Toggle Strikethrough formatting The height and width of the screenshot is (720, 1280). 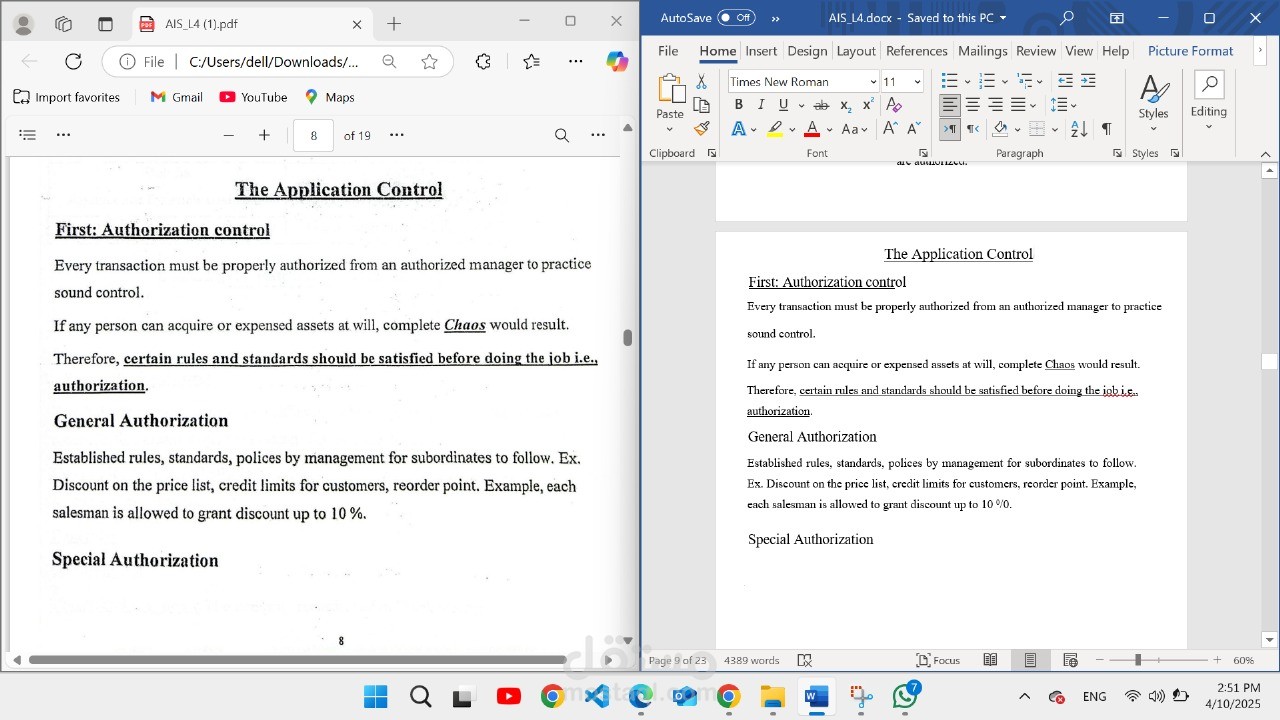(821, 105)
